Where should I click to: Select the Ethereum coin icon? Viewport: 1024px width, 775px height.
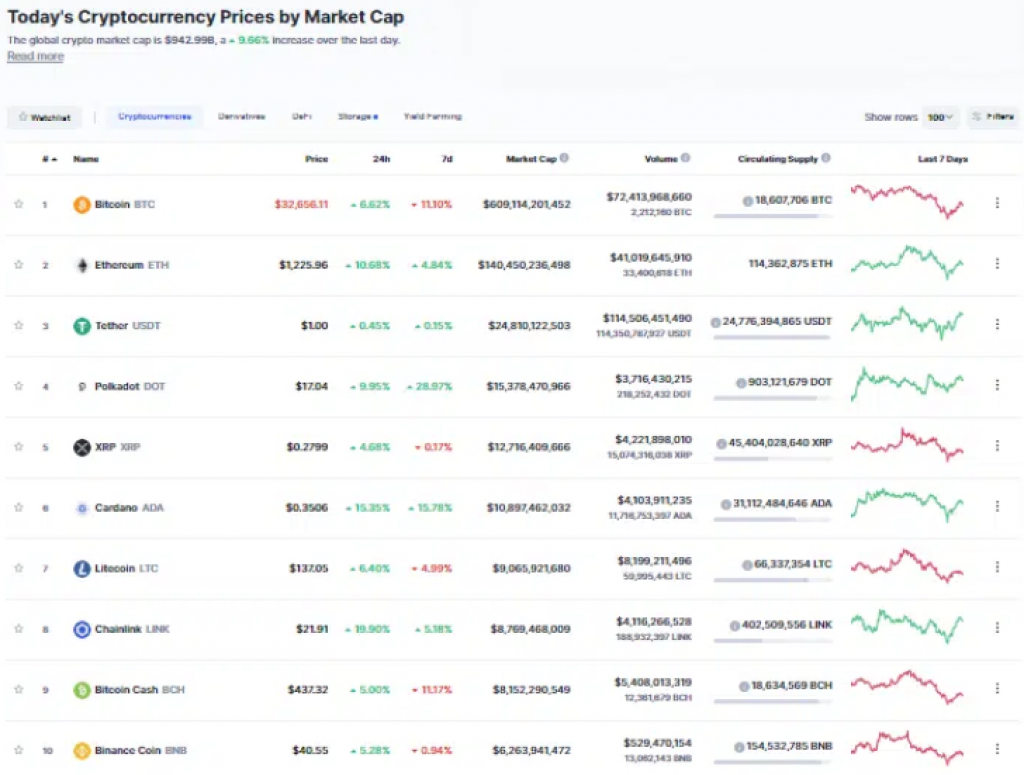point(81,265)
